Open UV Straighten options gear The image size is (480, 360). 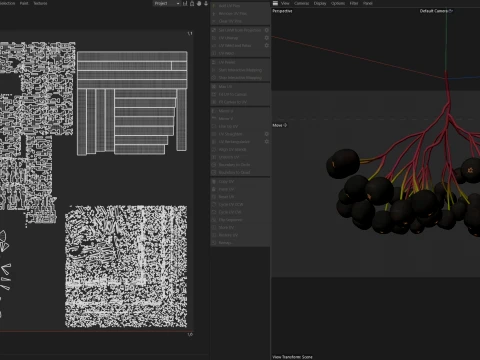point(266,134)
